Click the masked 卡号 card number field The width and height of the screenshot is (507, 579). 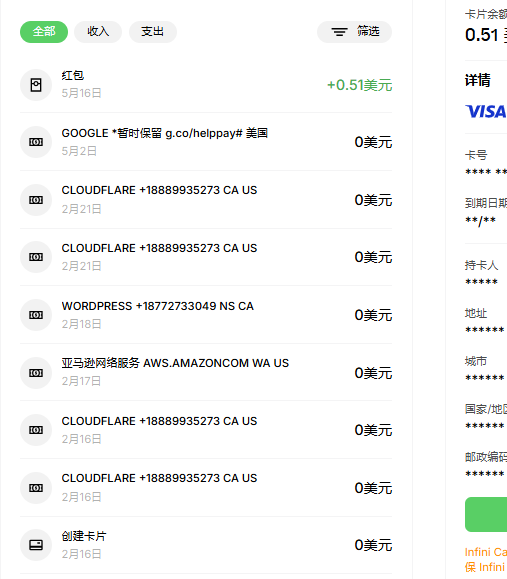click(486, 172)
